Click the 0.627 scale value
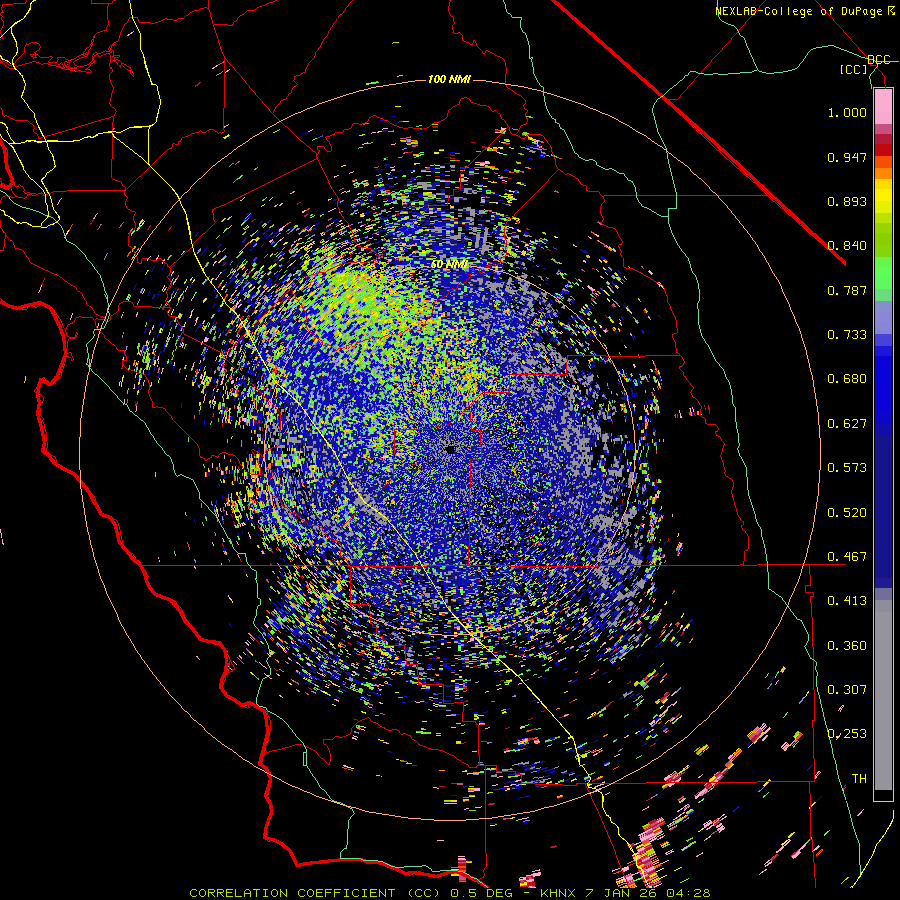900x900 pixels. (847, 424)
